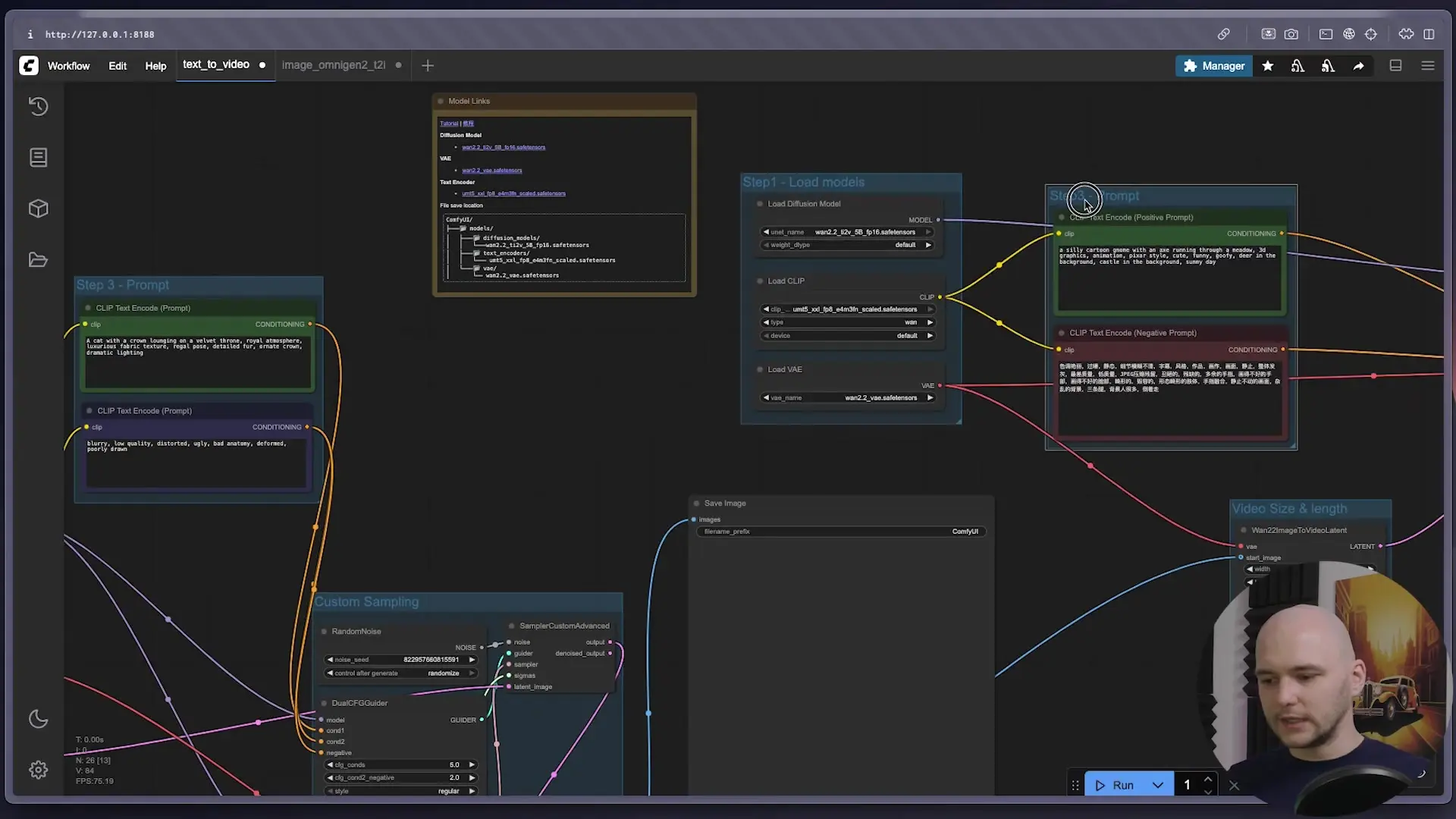The image size is (1456, 819).
Task: Click the noise_seed value field
Action: [401, 660]
